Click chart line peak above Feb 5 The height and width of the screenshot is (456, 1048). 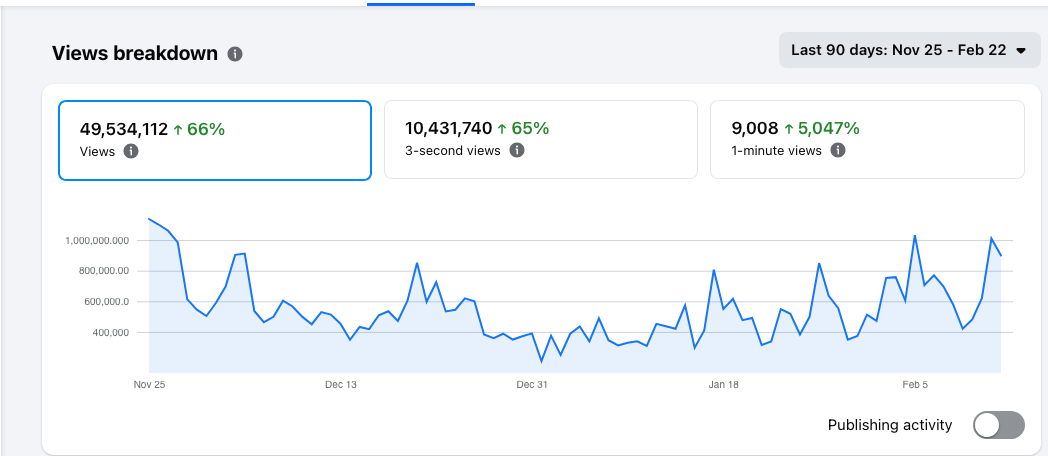(x=915, y=236)
